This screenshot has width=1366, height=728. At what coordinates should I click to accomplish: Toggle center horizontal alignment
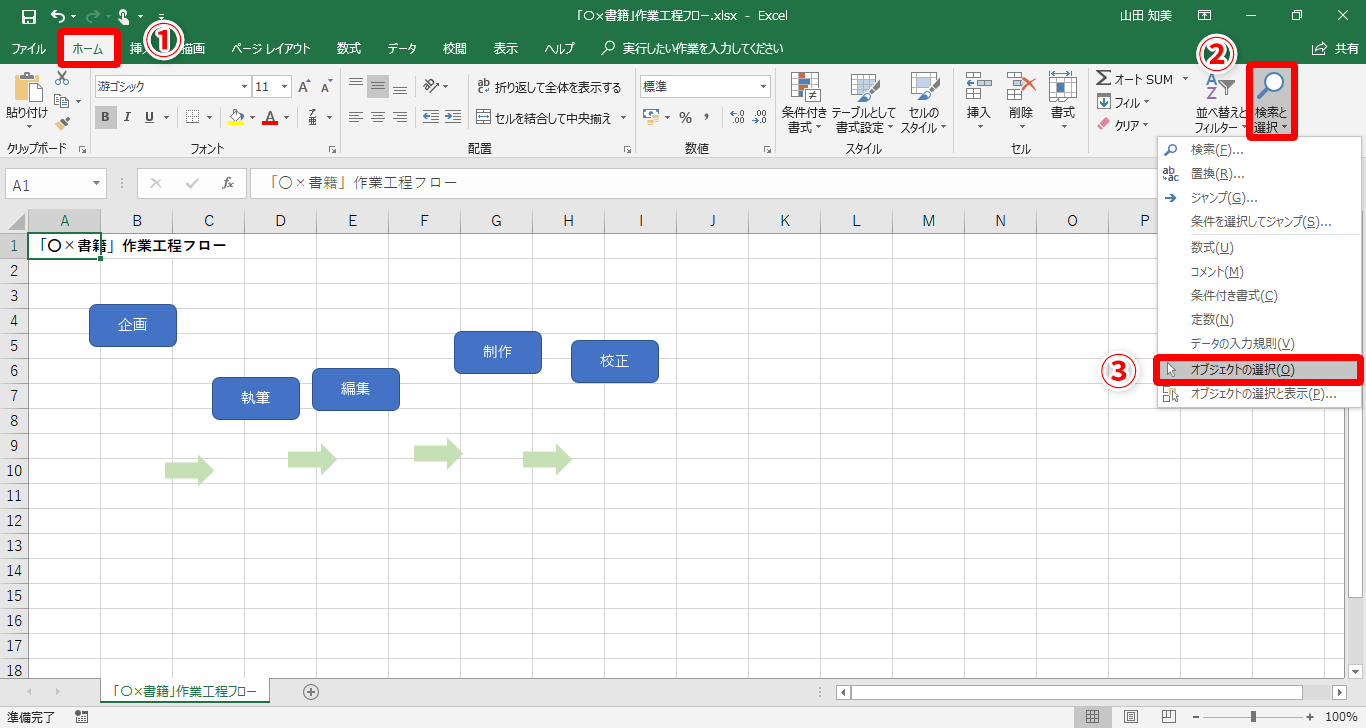pyautogui.click(x=378, y=117)
